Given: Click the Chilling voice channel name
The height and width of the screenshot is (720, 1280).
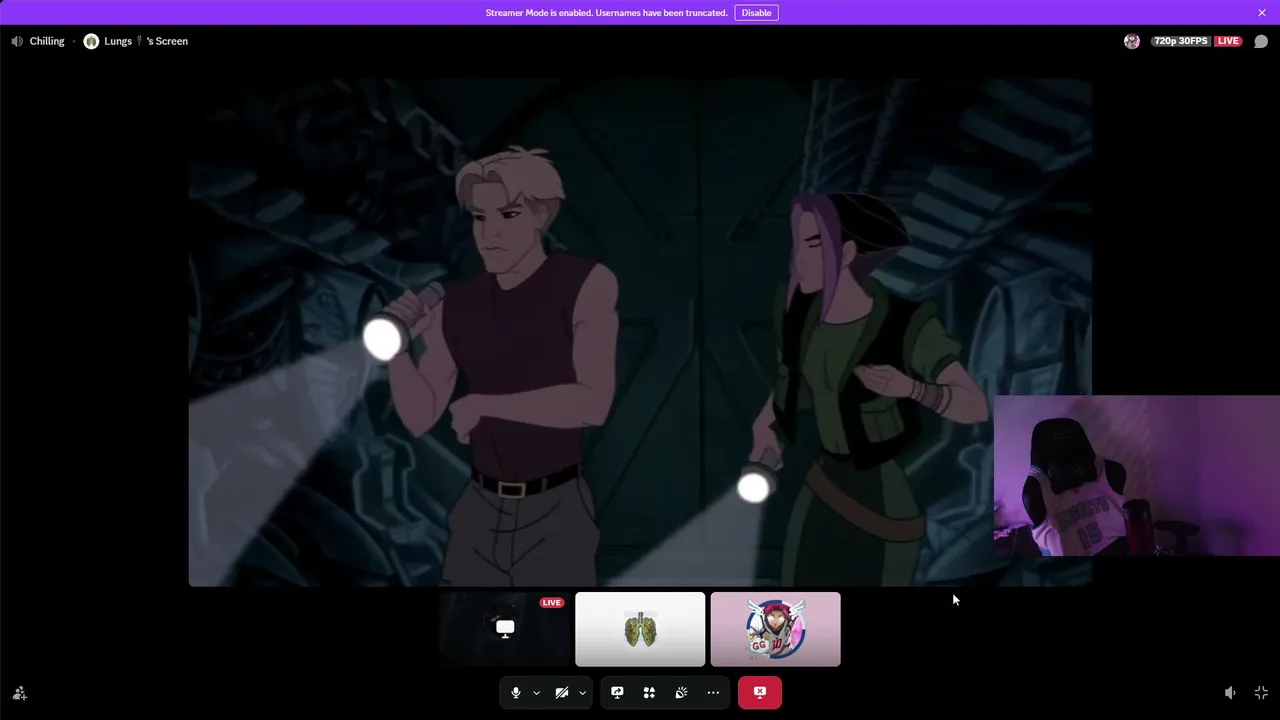Looking at the screenshot, I should 47,41.
